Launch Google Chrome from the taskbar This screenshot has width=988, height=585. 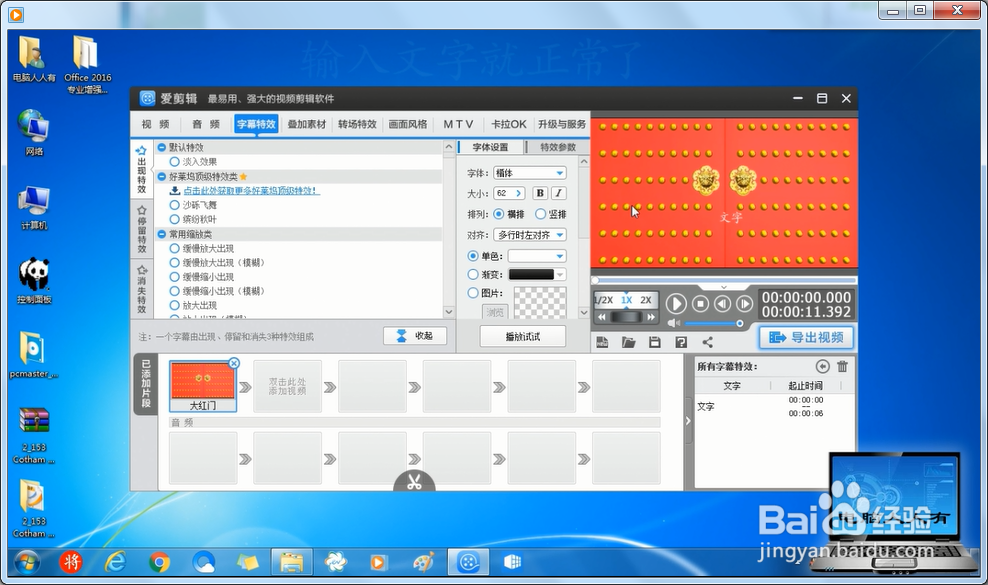coord(159,562)
